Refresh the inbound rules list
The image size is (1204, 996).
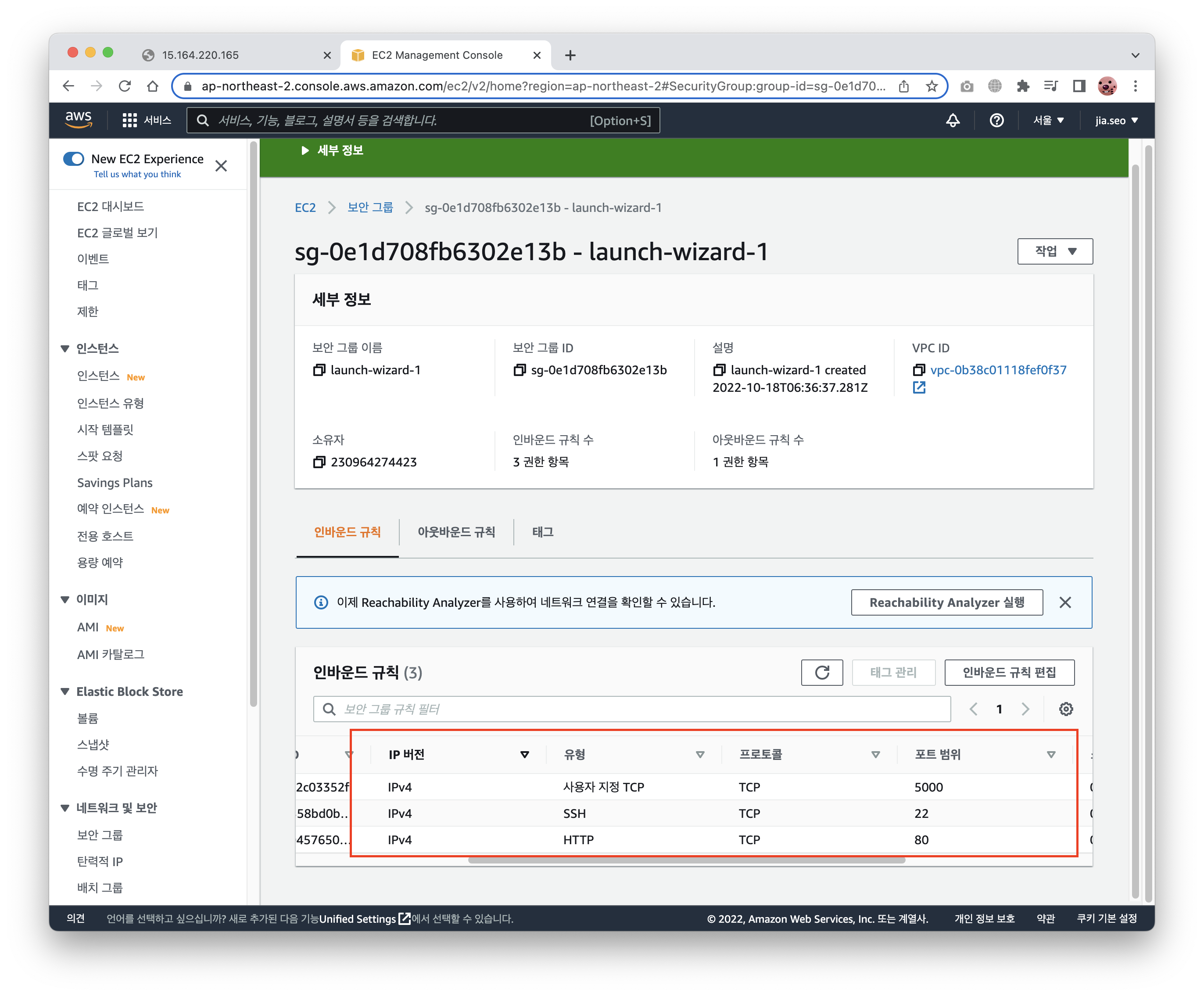point(821,672)
